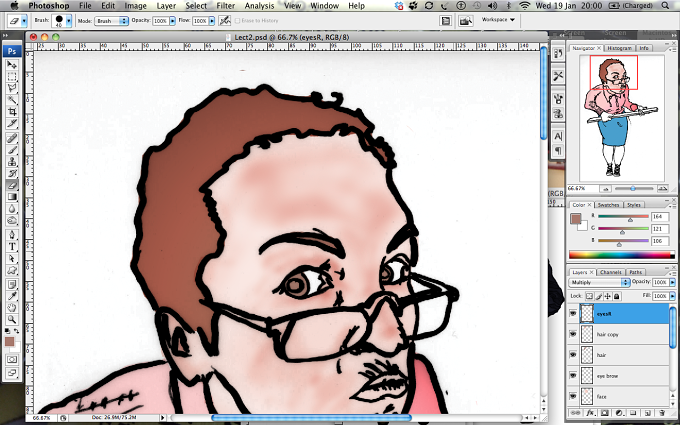Select the Hand tool
Screen dimensions: 680x425
[12, 308]
